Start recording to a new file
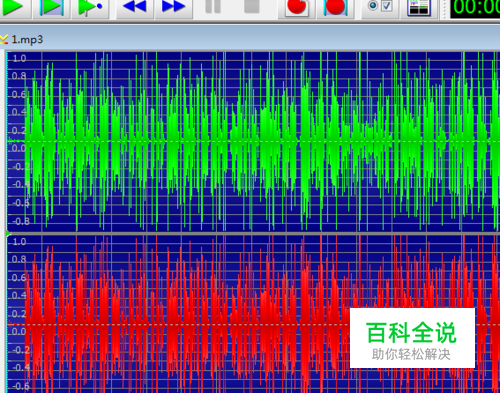Image resolution: width=500 pixels, height=393 pixels. coord(296,7)
